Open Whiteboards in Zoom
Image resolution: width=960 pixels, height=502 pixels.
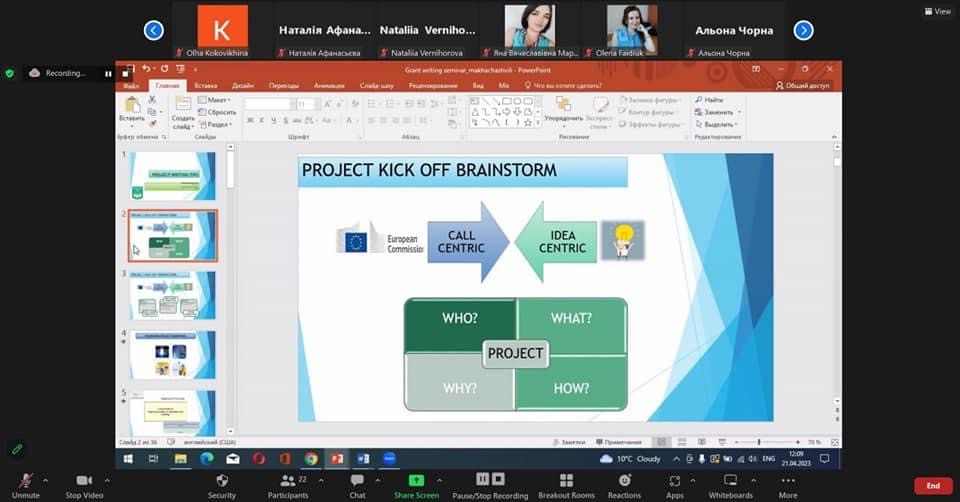click(x=730, y=482)
